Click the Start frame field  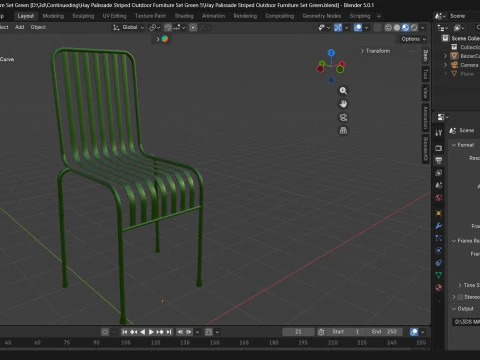(345, 332)
